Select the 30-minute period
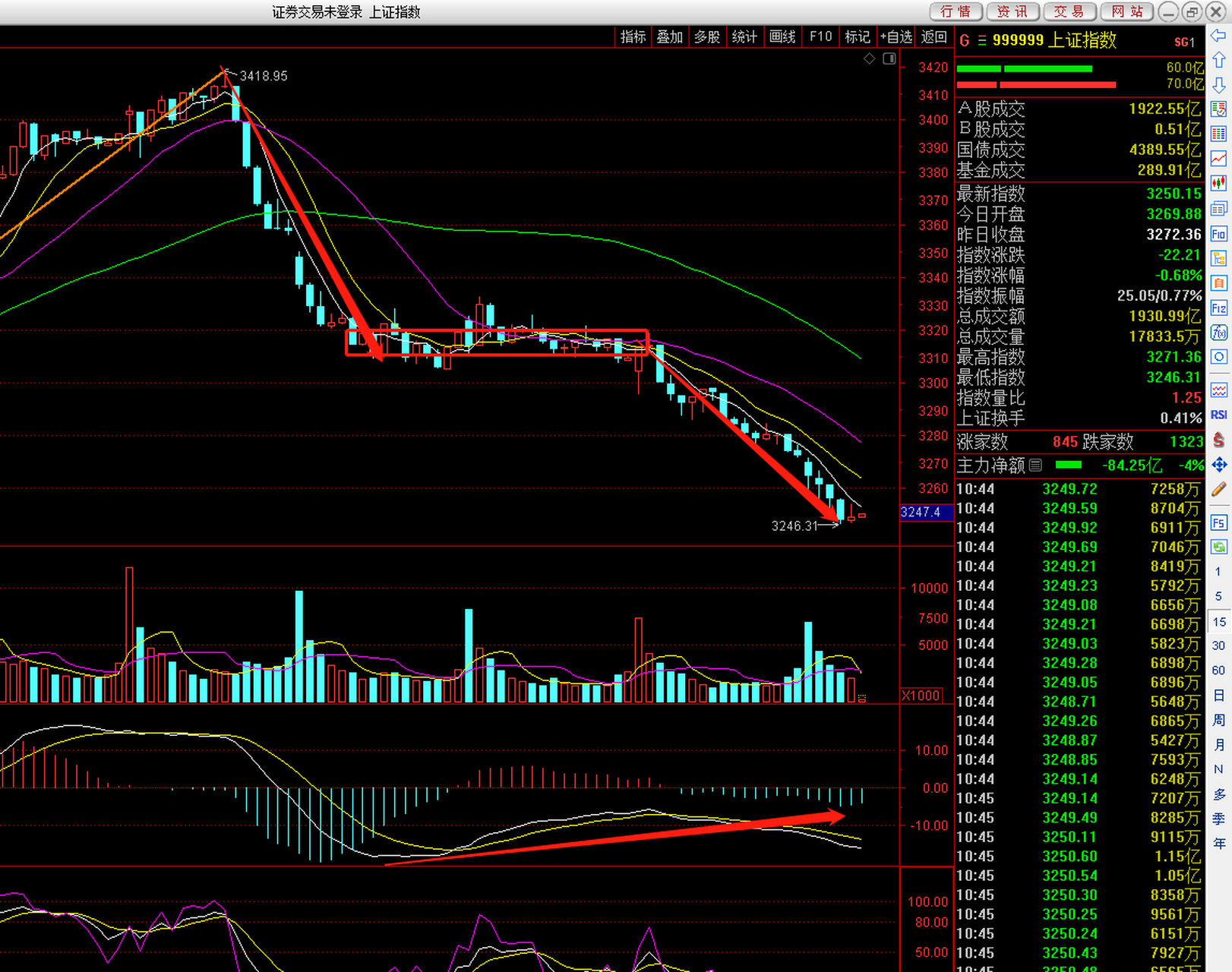The width and height of the screenshot is (1232, 972). coord(1218,645)
